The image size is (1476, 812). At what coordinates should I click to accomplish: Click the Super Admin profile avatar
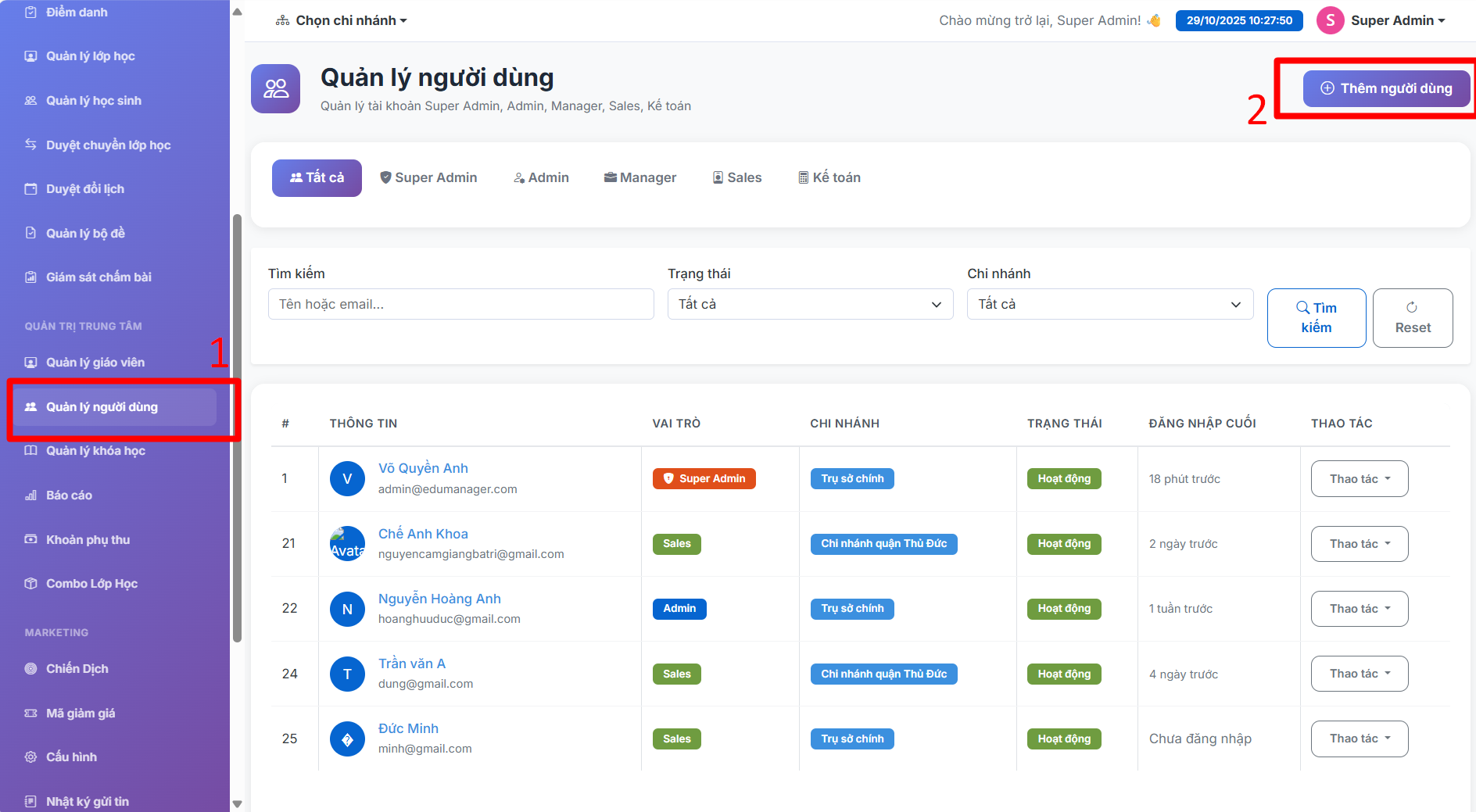pos(1330,20)
